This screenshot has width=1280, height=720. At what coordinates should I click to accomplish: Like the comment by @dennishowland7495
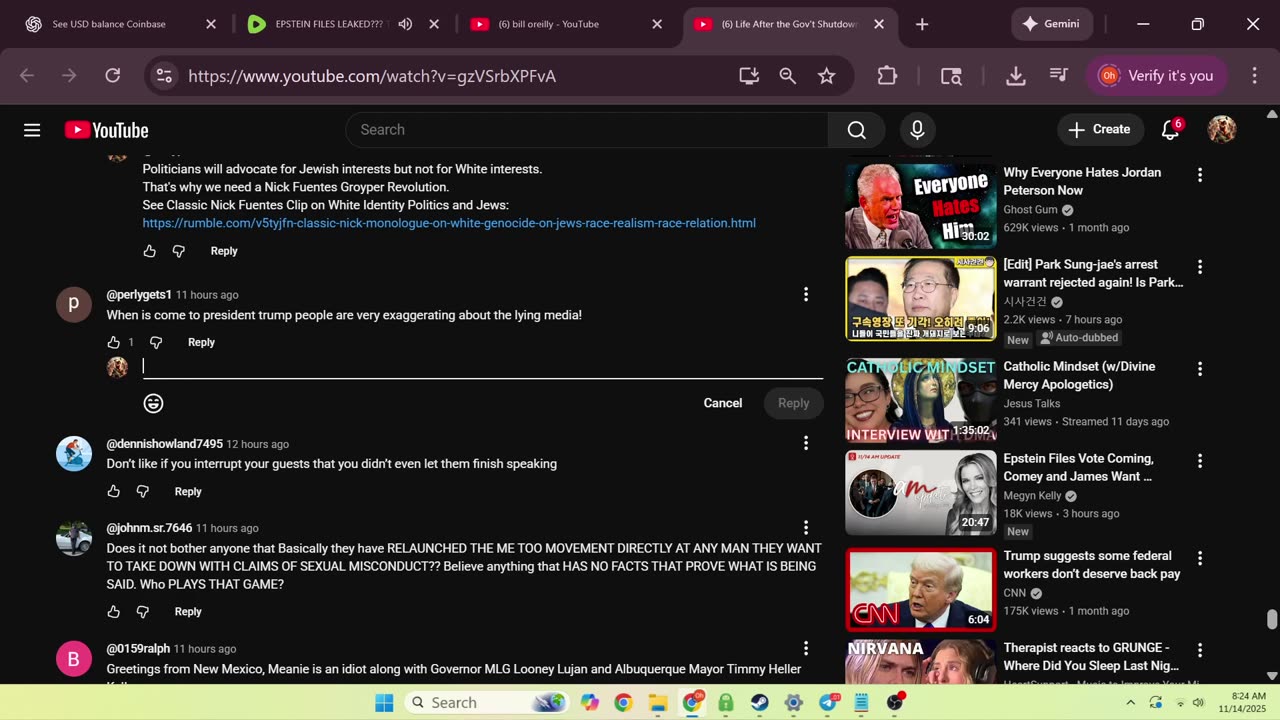[x=114, y=491]
